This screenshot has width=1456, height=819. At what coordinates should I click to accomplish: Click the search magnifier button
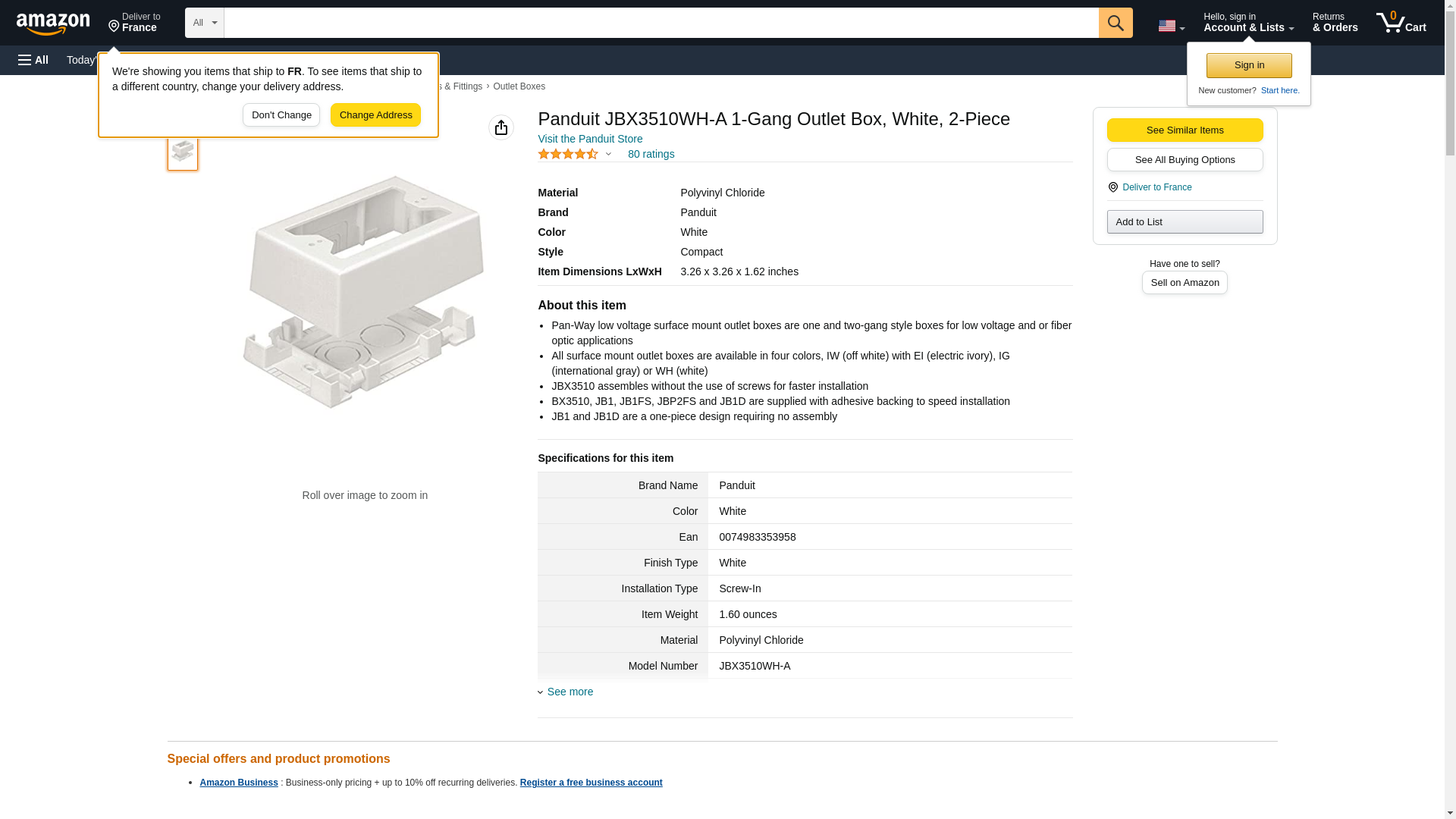(1115, 23)
